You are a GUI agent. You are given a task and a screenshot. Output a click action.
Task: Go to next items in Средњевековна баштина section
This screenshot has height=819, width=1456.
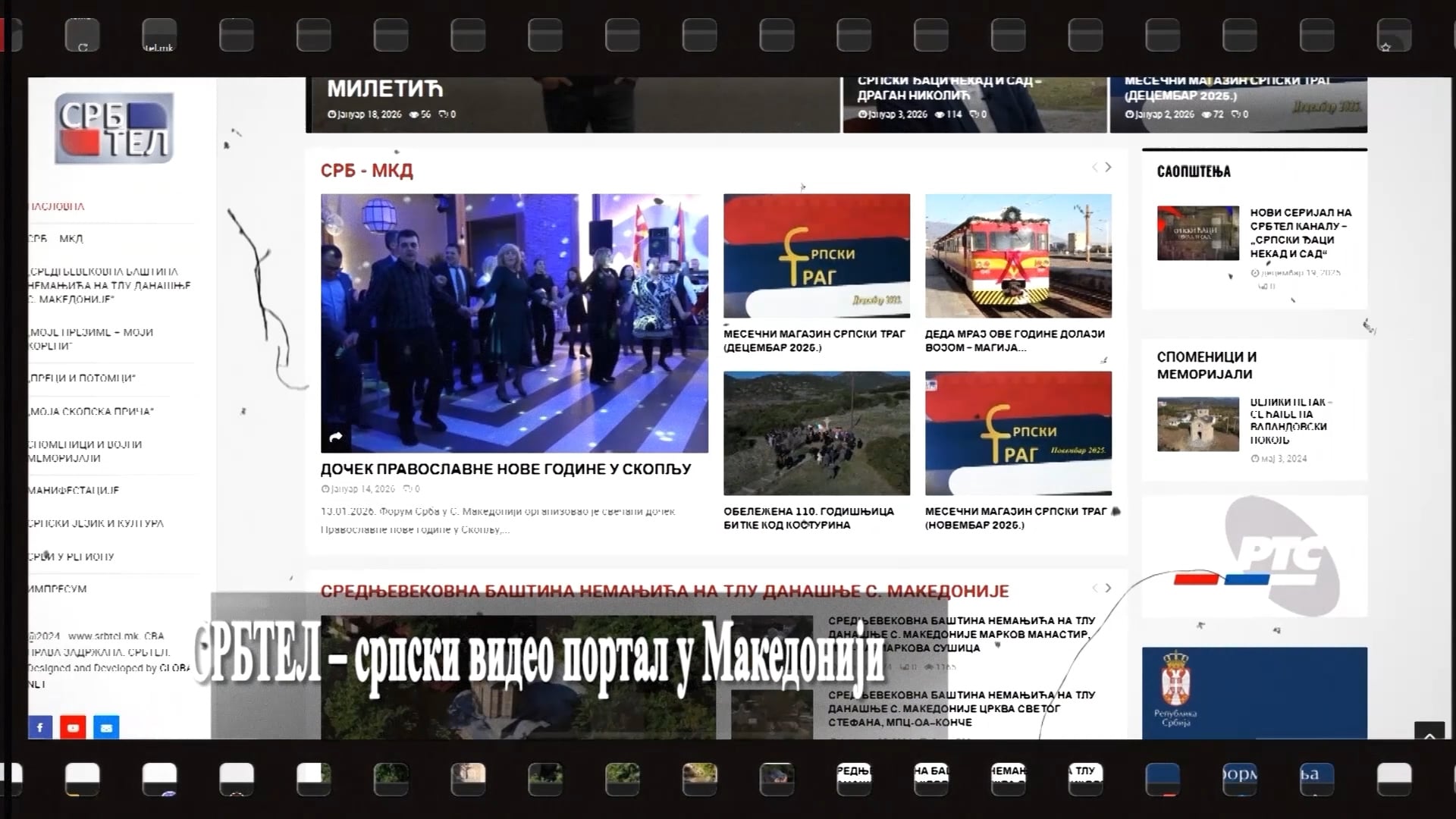(1108, 588)
